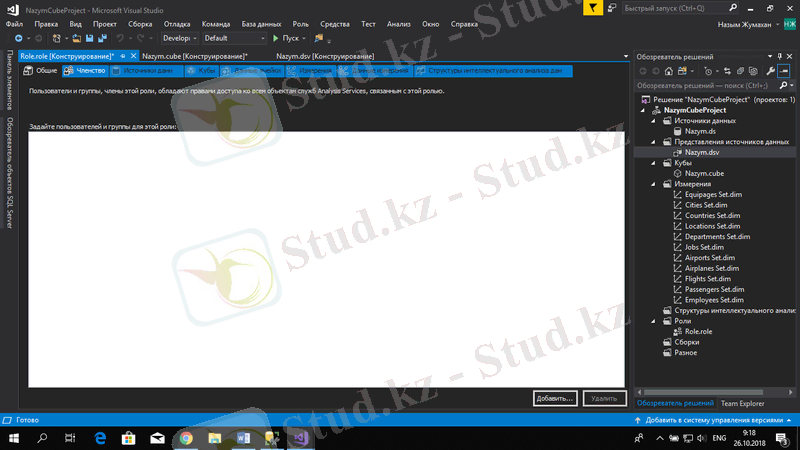Switch to the Nazym.cube designer tab
This screenshot has height=450, width=800.
(194, 56)
